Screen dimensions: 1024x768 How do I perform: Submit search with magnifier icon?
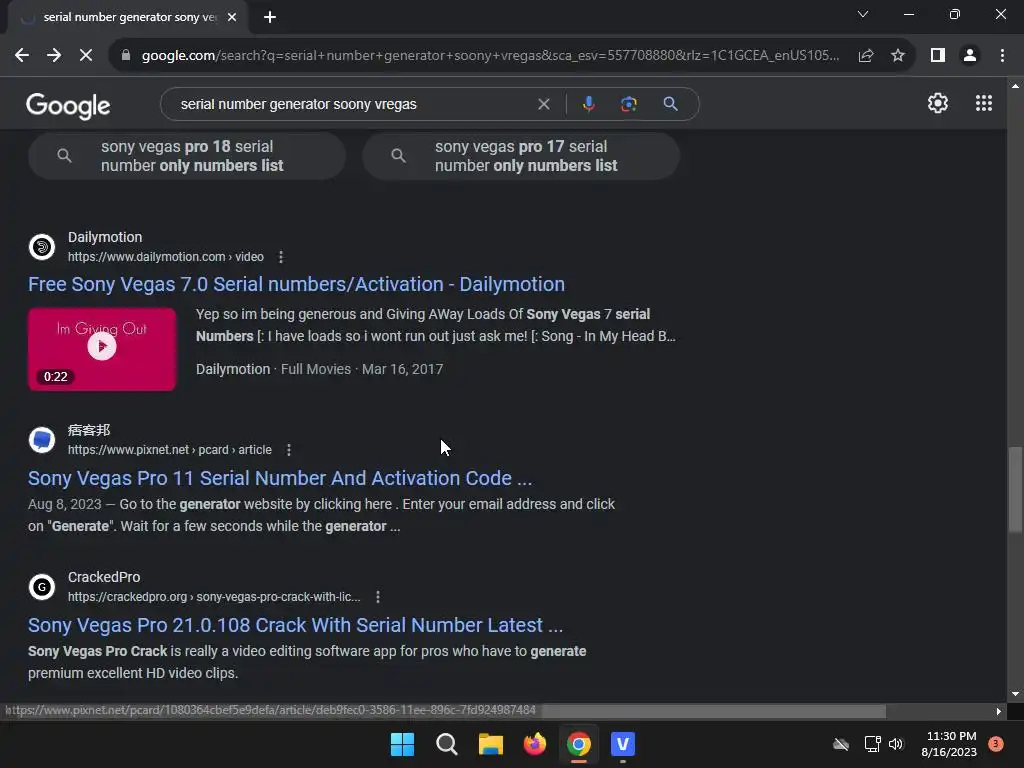(670, 104)
